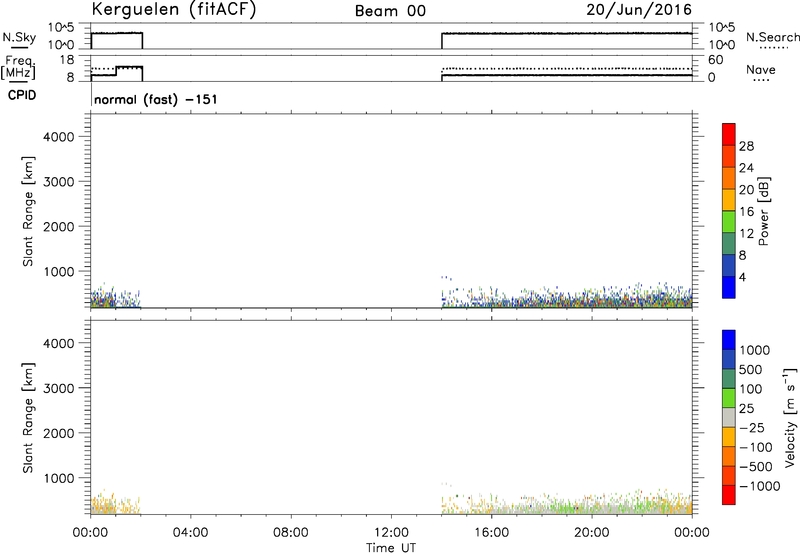Select the 60 tick on Nave axis

point(715,60)
